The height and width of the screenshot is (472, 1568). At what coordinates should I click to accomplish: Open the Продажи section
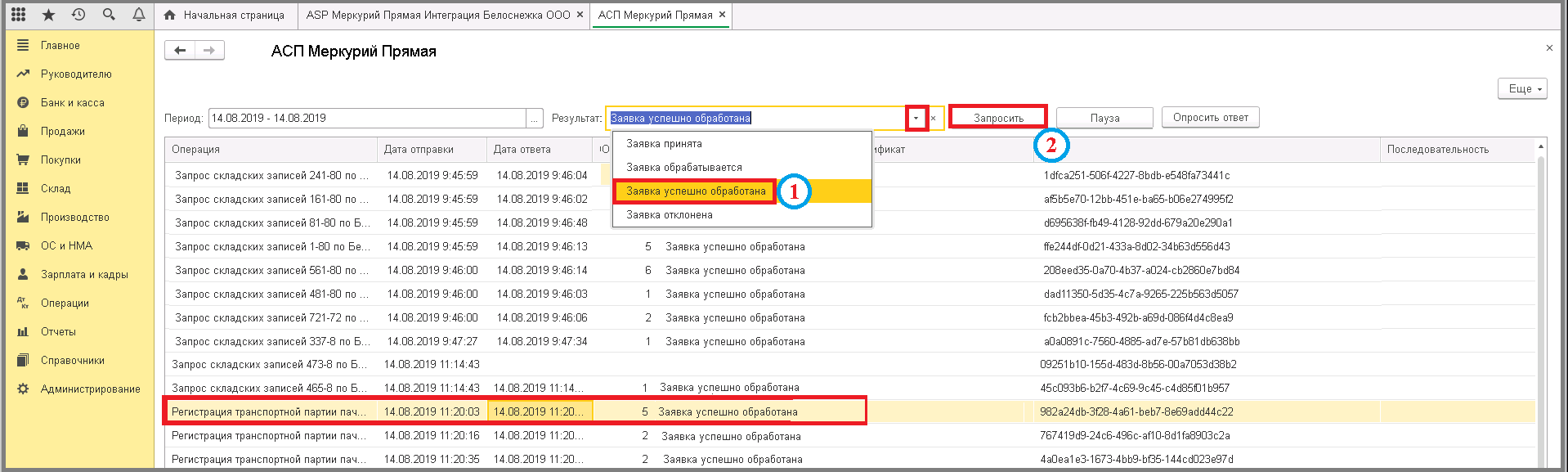tap(63, 132)
